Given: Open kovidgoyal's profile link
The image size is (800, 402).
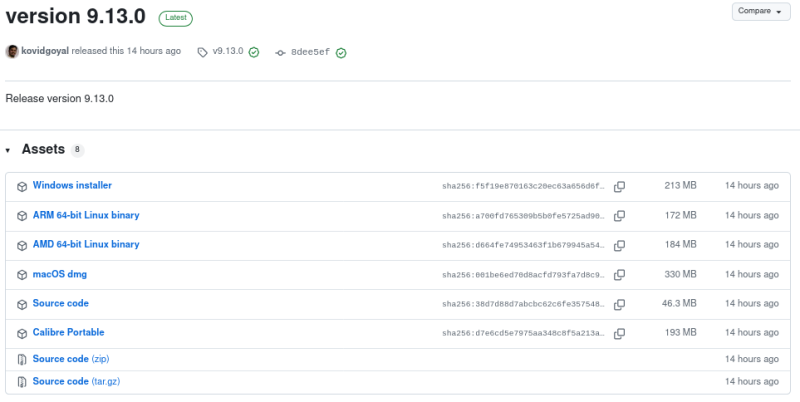Looking at the screenshot, I should 45,51.
